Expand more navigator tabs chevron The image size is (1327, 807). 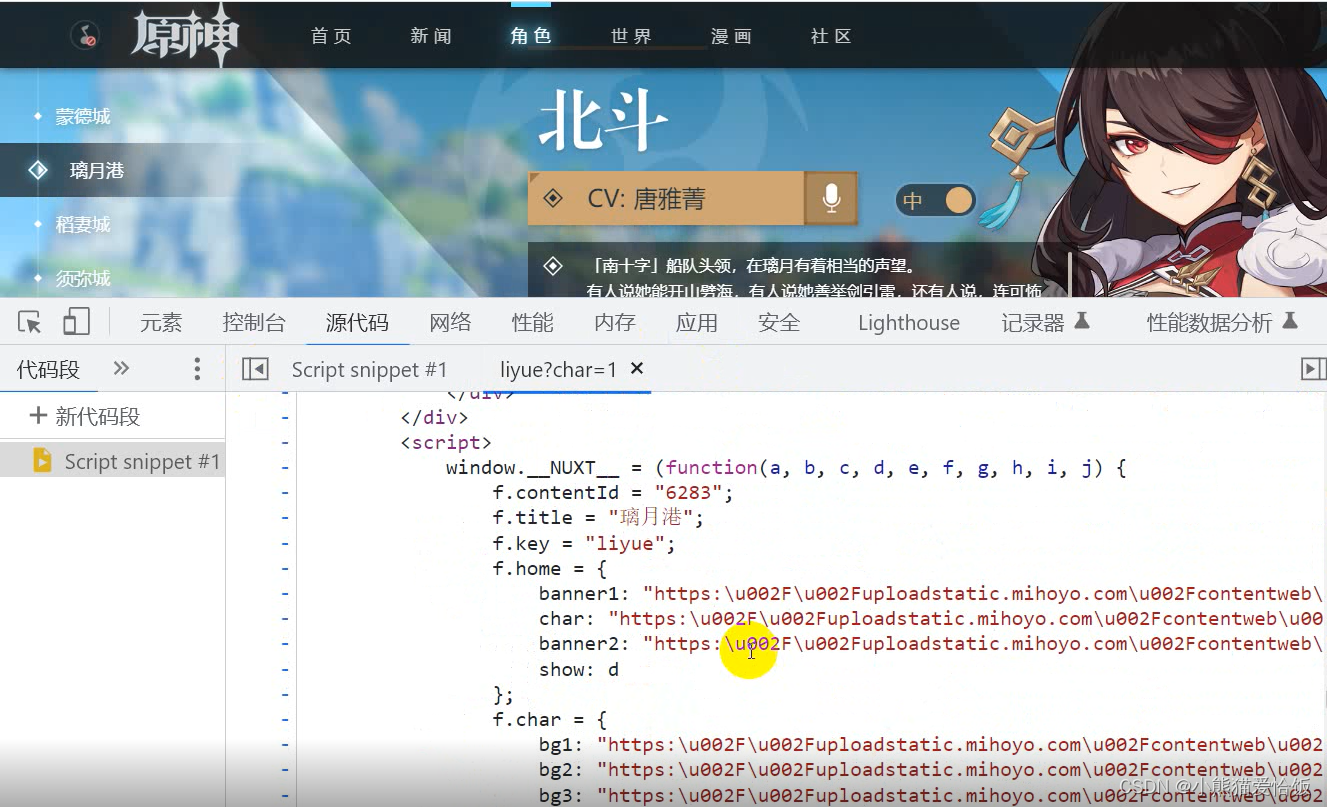point(121,368)
